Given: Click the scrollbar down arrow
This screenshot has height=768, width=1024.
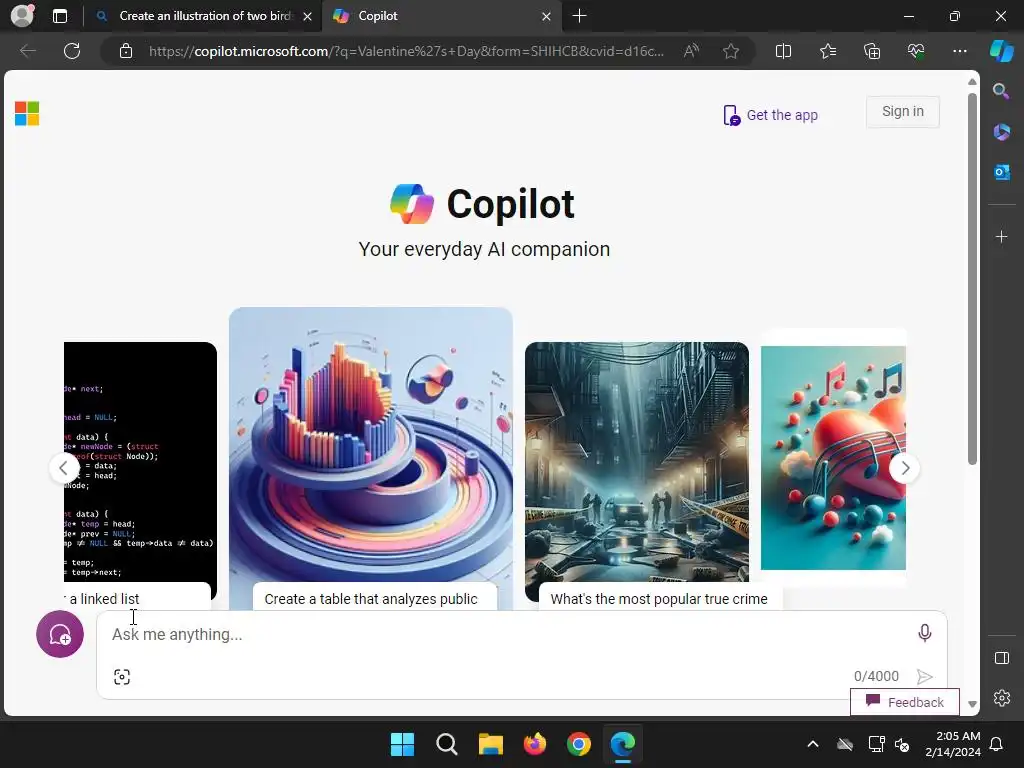Looking at the screenshot, I should click(x=972, y=704).
